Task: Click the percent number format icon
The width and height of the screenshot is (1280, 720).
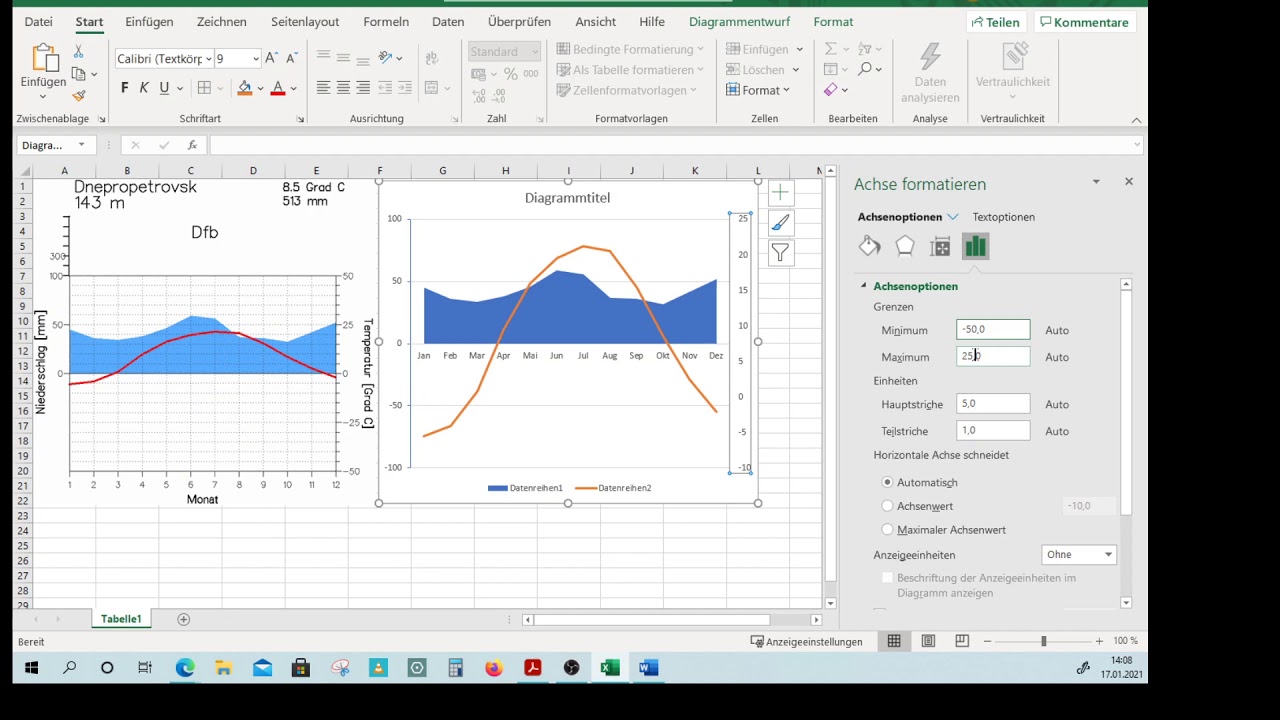Action: 510,73
